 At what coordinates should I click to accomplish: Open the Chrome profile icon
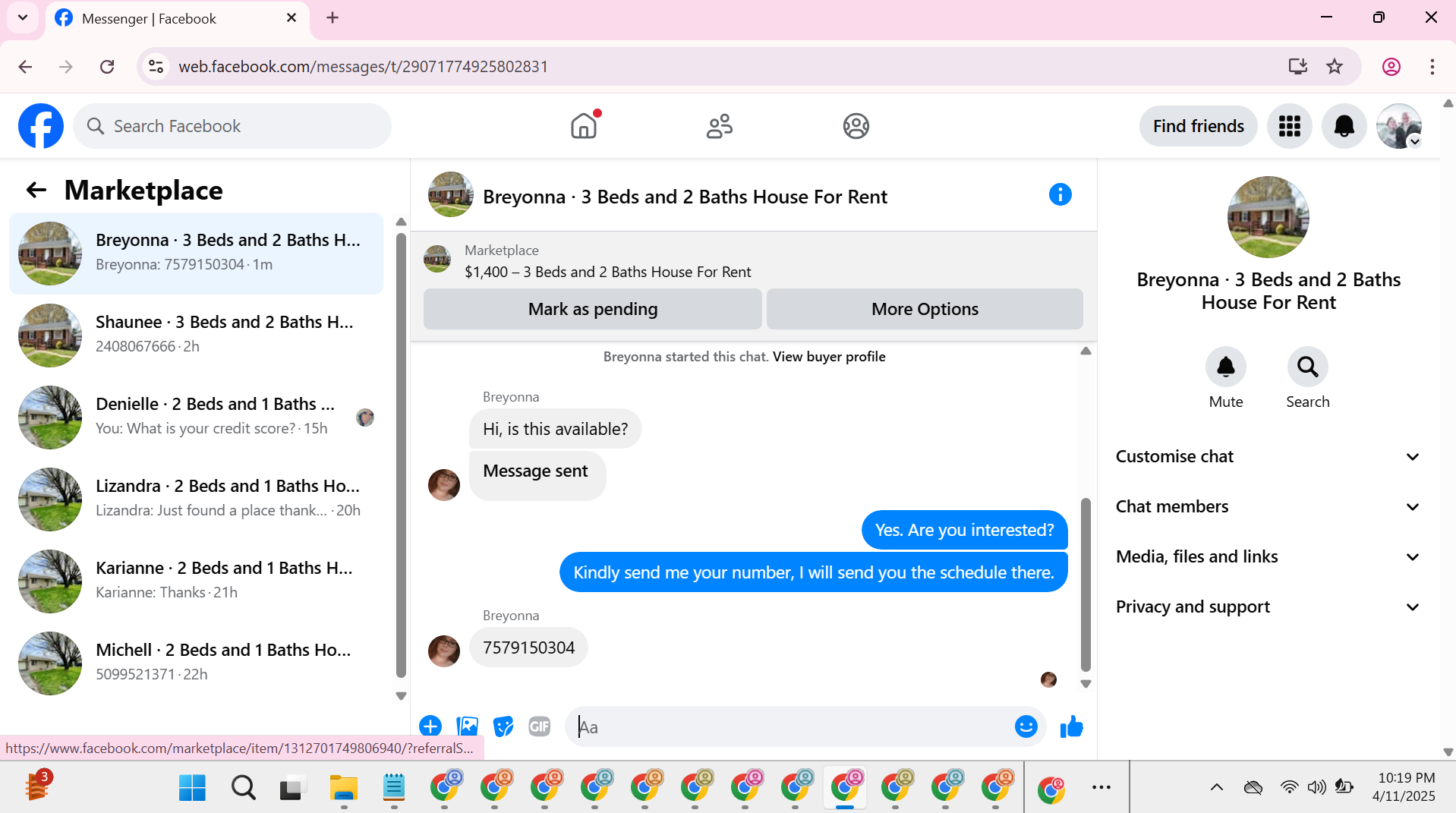click(1391, 67)
